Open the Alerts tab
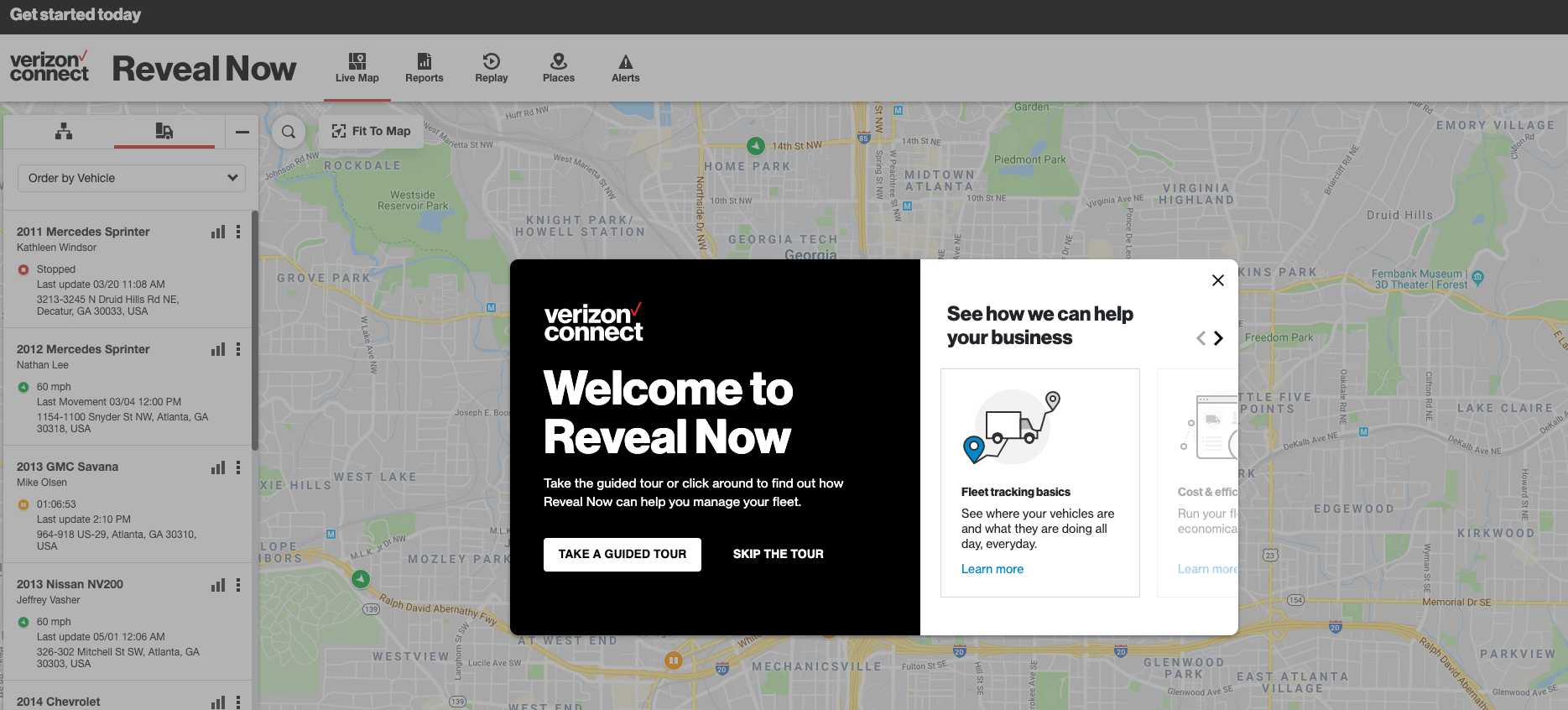1568x710 pixels. click(x=625, y=68)
